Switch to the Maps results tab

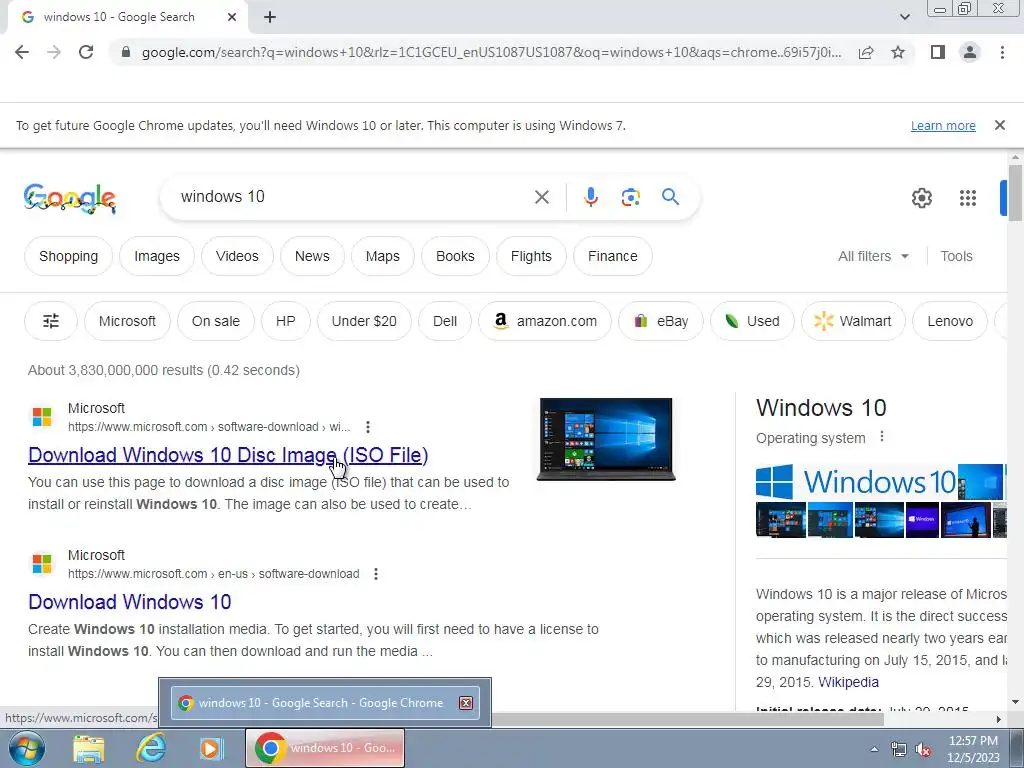383,256
